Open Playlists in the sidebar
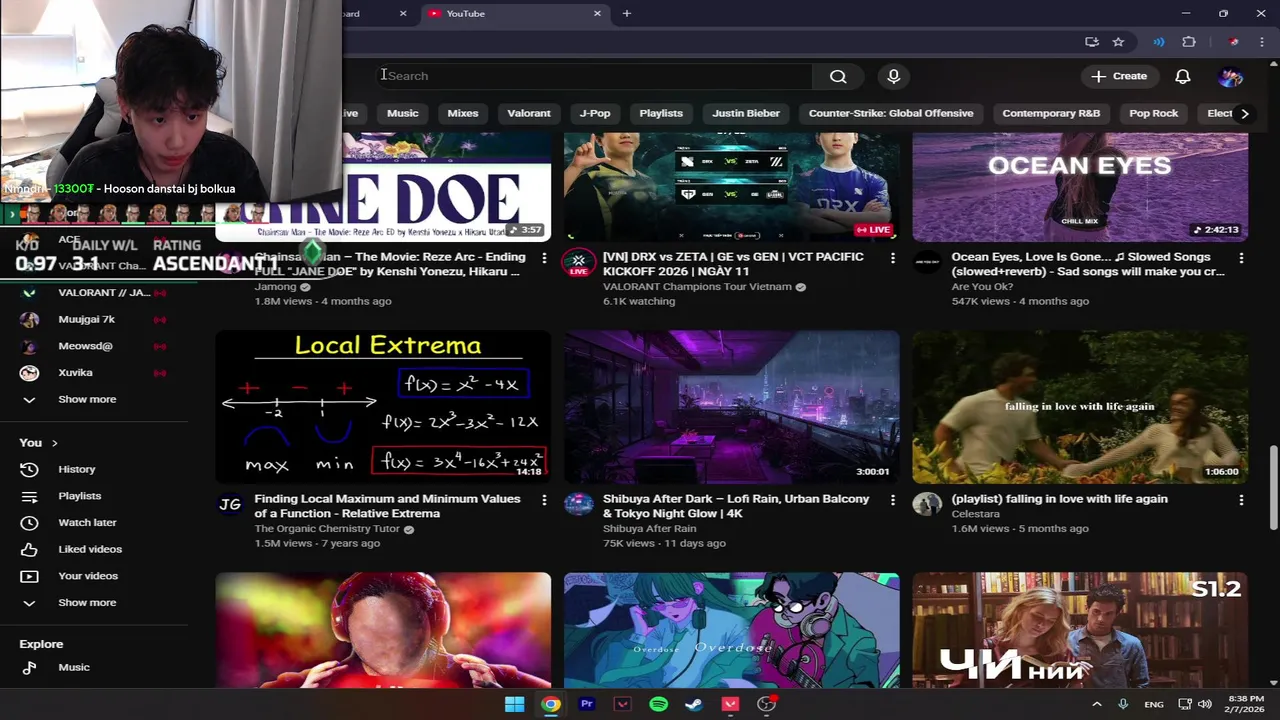This screenshot has height=720, width=1280. click(79, 496)
